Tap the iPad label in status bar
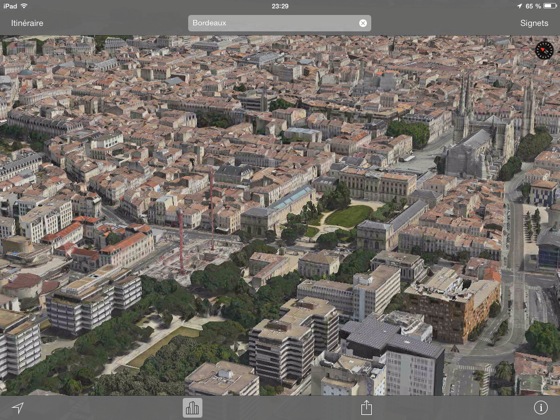The image size is (560, 420). click(x=10, y=6)
